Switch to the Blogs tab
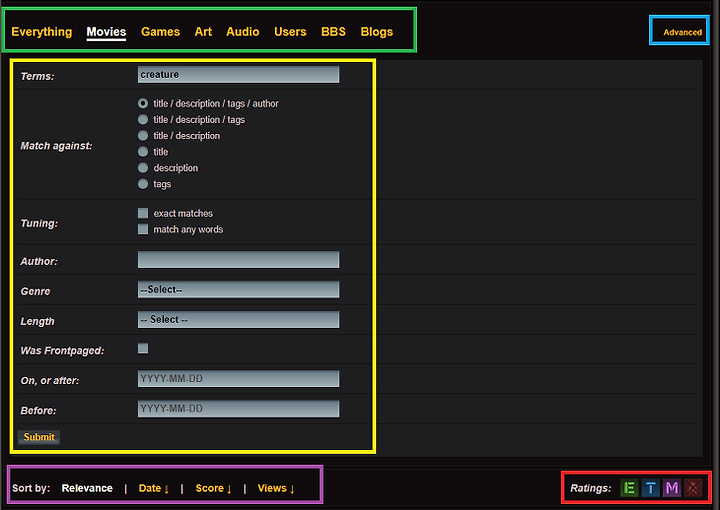The height and width of the screenshot is (510, 720). (377, 32)
